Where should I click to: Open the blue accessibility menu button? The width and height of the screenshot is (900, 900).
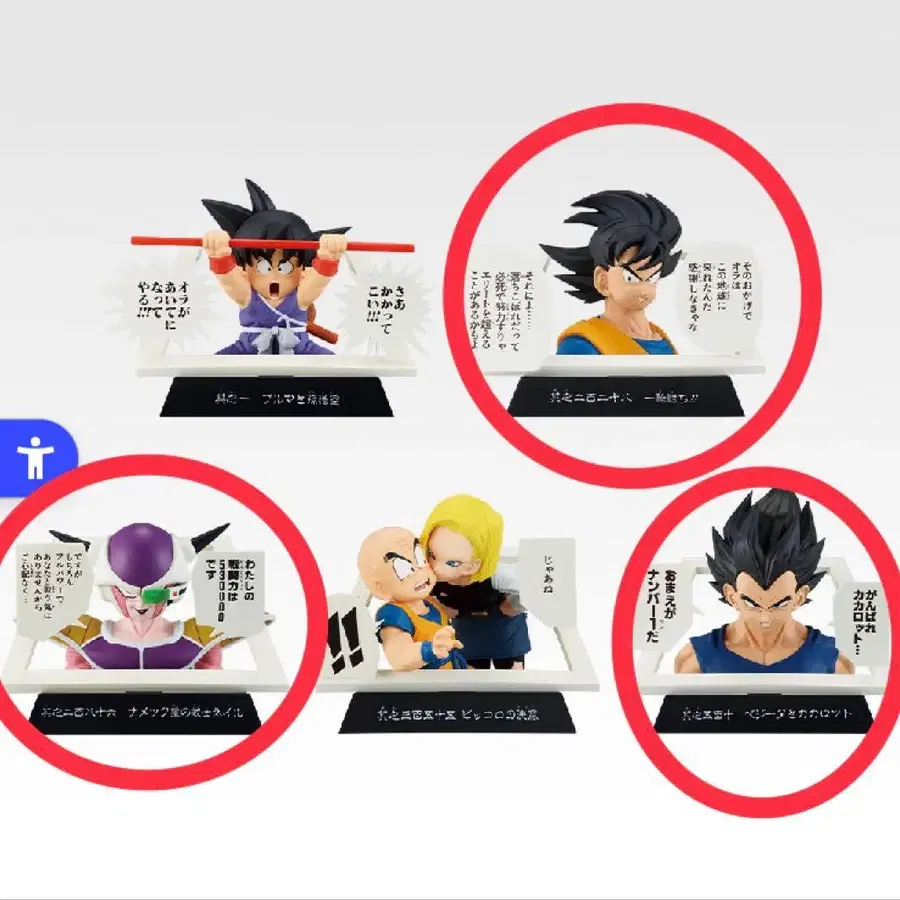pos(36,458)
